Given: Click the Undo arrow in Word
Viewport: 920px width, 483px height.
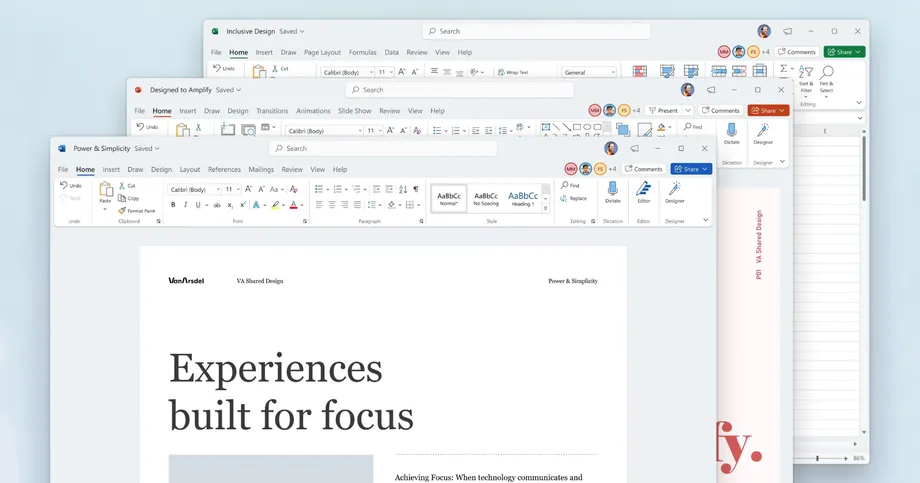Looking at the screenshot, I should 65,186.
